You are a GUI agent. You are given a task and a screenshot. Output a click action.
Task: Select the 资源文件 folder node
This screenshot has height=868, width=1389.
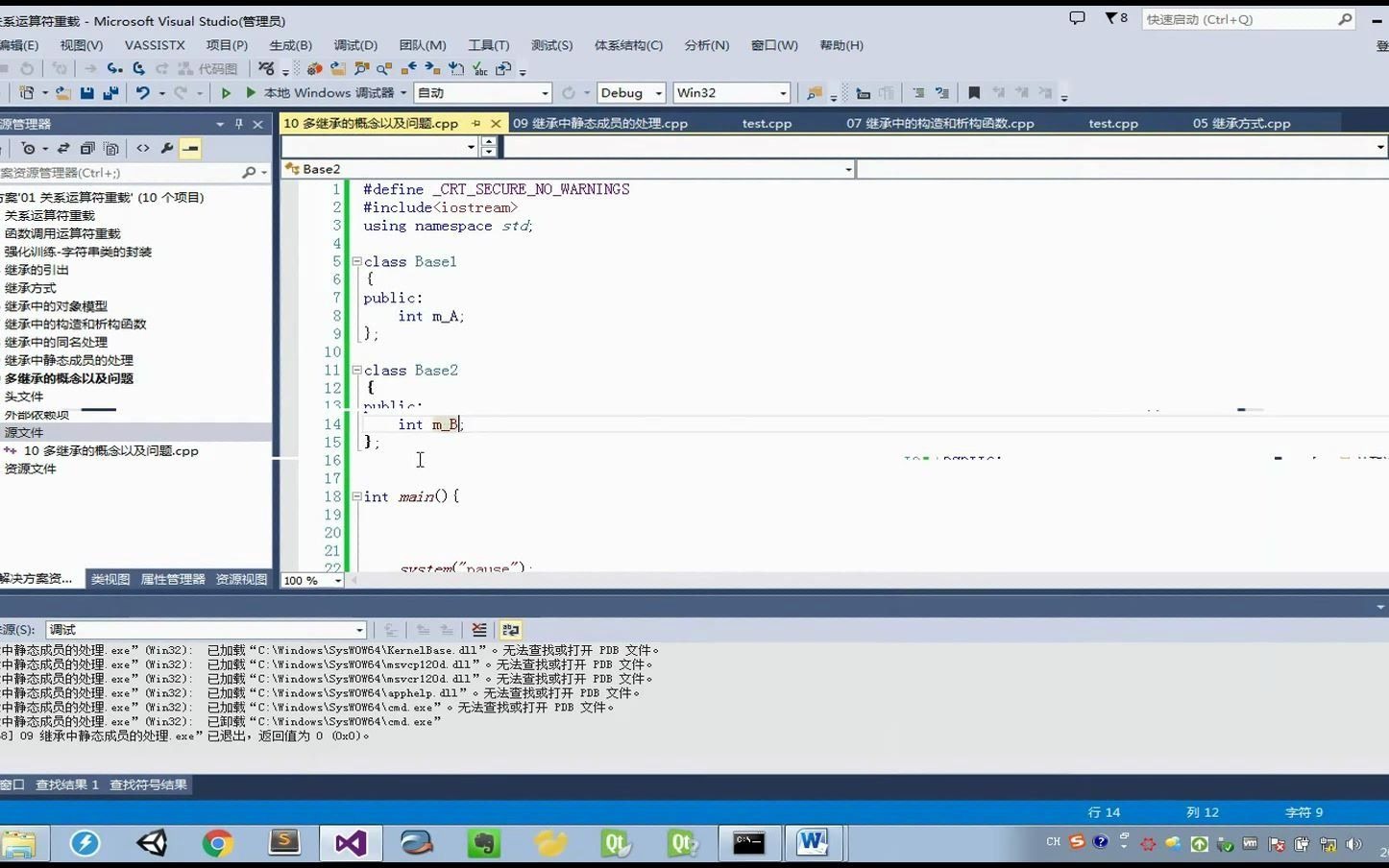[x=31, y=469]
